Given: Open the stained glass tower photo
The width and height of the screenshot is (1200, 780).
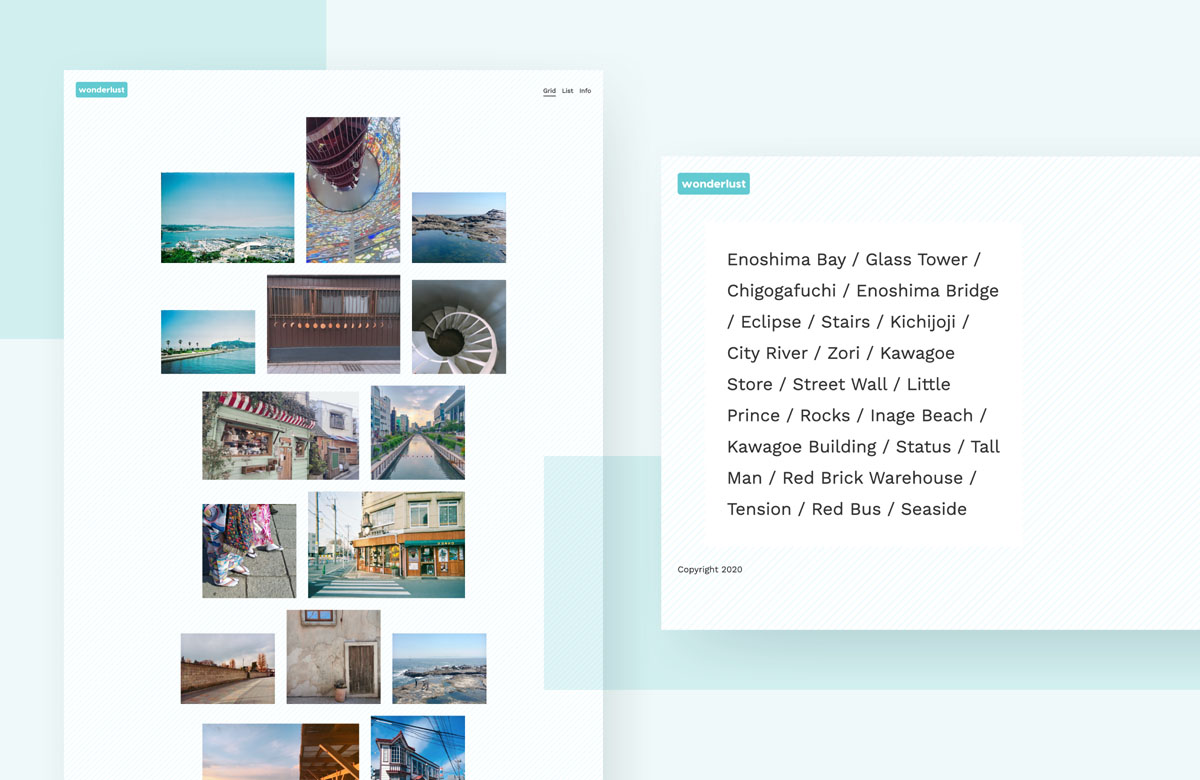Looking at the screenshot, I should coord(352,190).
